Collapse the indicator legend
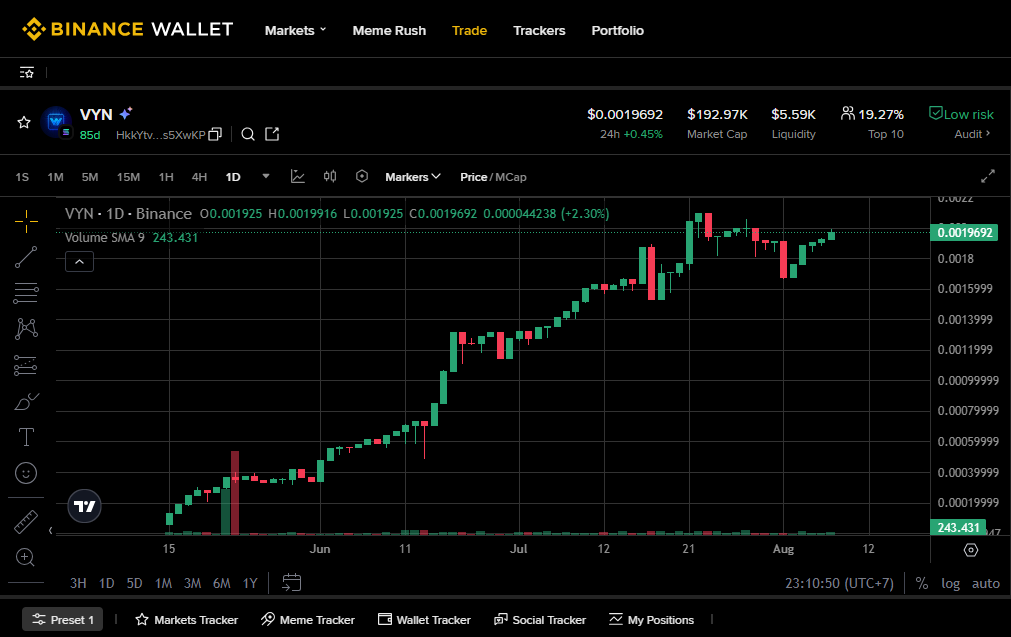This screenshot has height=637, width=1011. 79,262
